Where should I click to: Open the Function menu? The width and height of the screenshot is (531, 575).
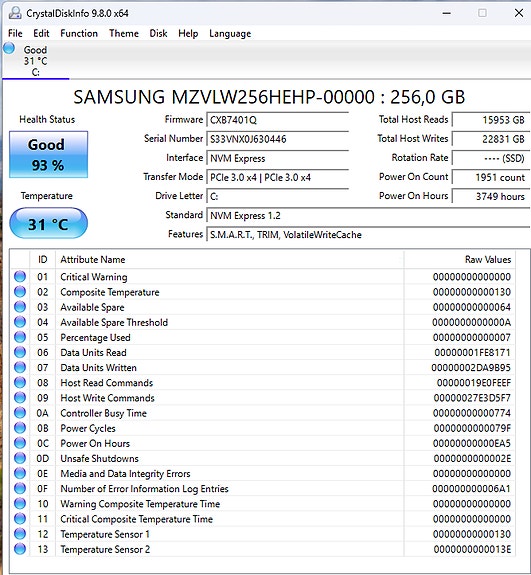click(79, 33)
